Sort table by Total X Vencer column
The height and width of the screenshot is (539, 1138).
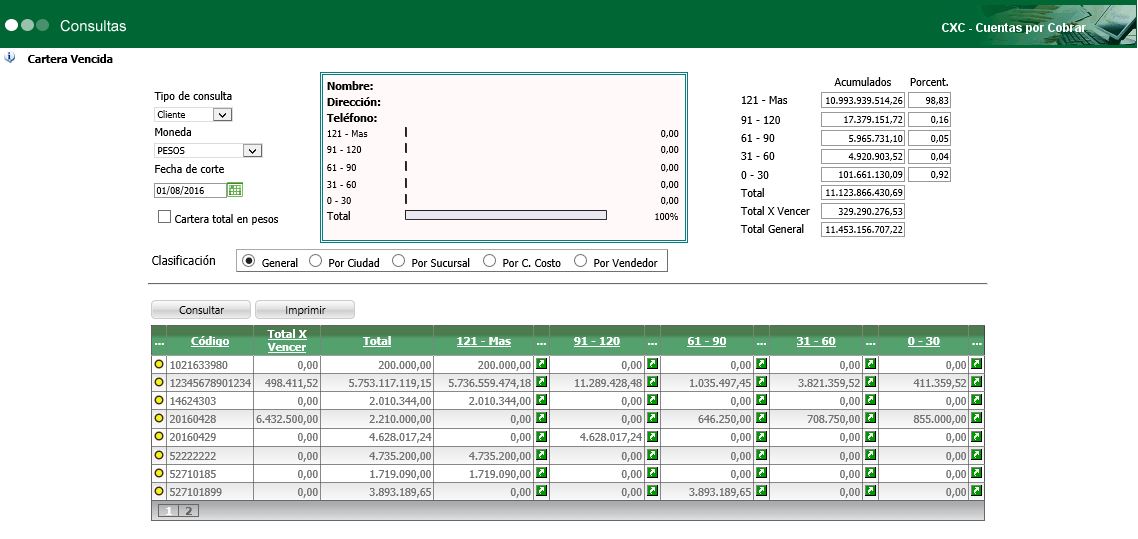point(287,341)
